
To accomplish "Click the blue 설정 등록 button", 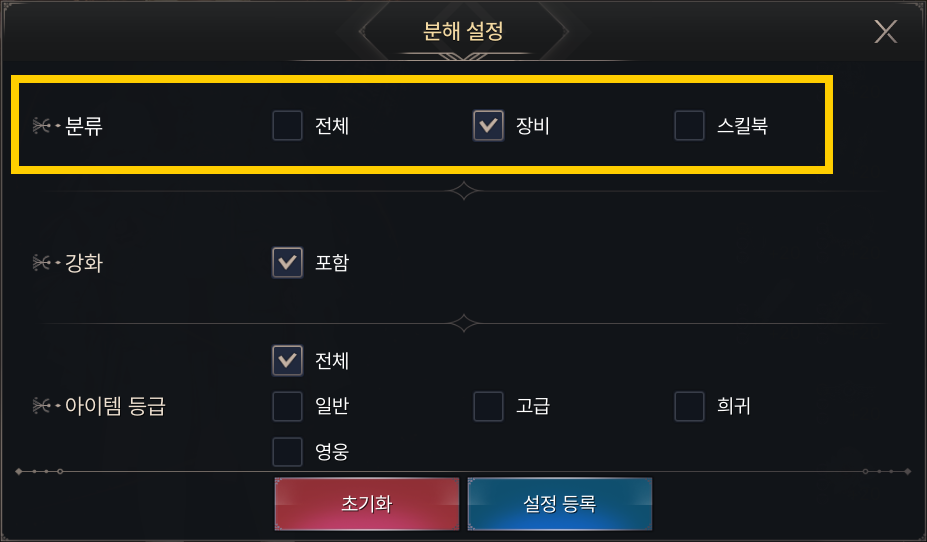I will (559, 504).
